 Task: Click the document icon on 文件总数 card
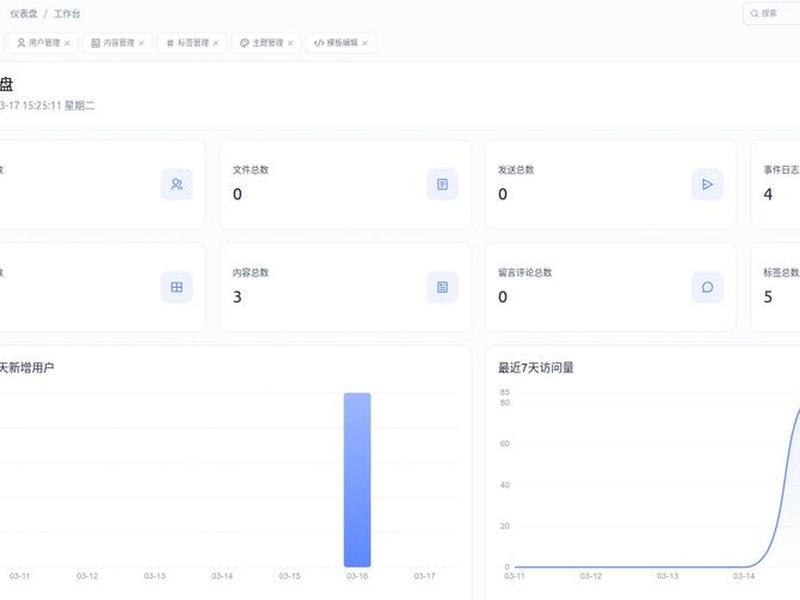pos(442,184)
